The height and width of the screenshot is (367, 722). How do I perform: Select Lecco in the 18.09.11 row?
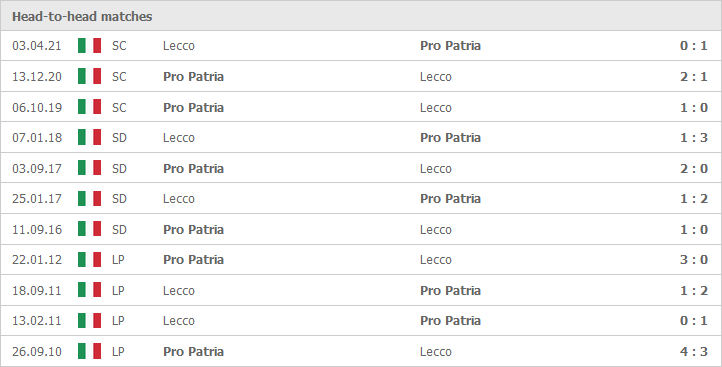(179, 291)
